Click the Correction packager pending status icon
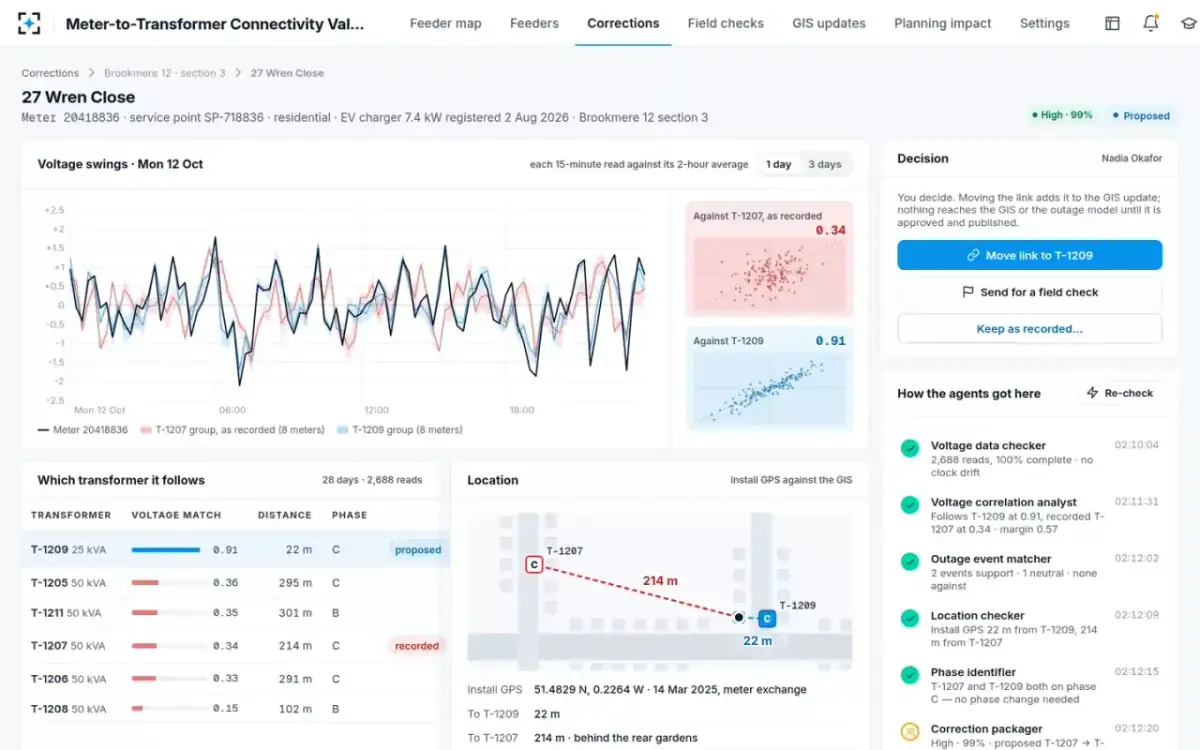1200x750 pixels. point(909,732)
